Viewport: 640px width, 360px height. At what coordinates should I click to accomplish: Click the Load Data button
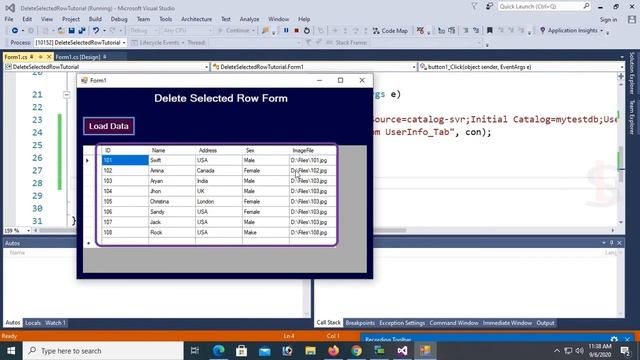(109, 126)
